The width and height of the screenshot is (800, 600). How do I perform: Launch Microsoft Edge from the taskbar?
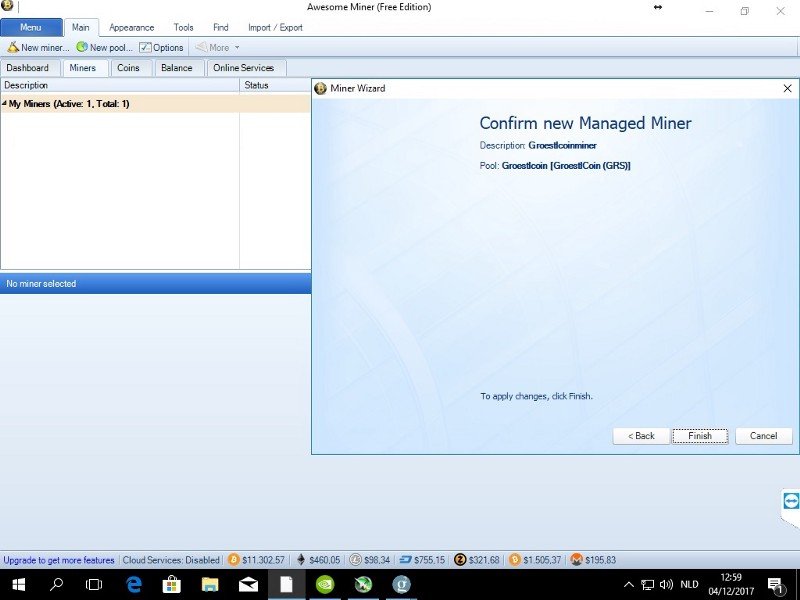134,584
